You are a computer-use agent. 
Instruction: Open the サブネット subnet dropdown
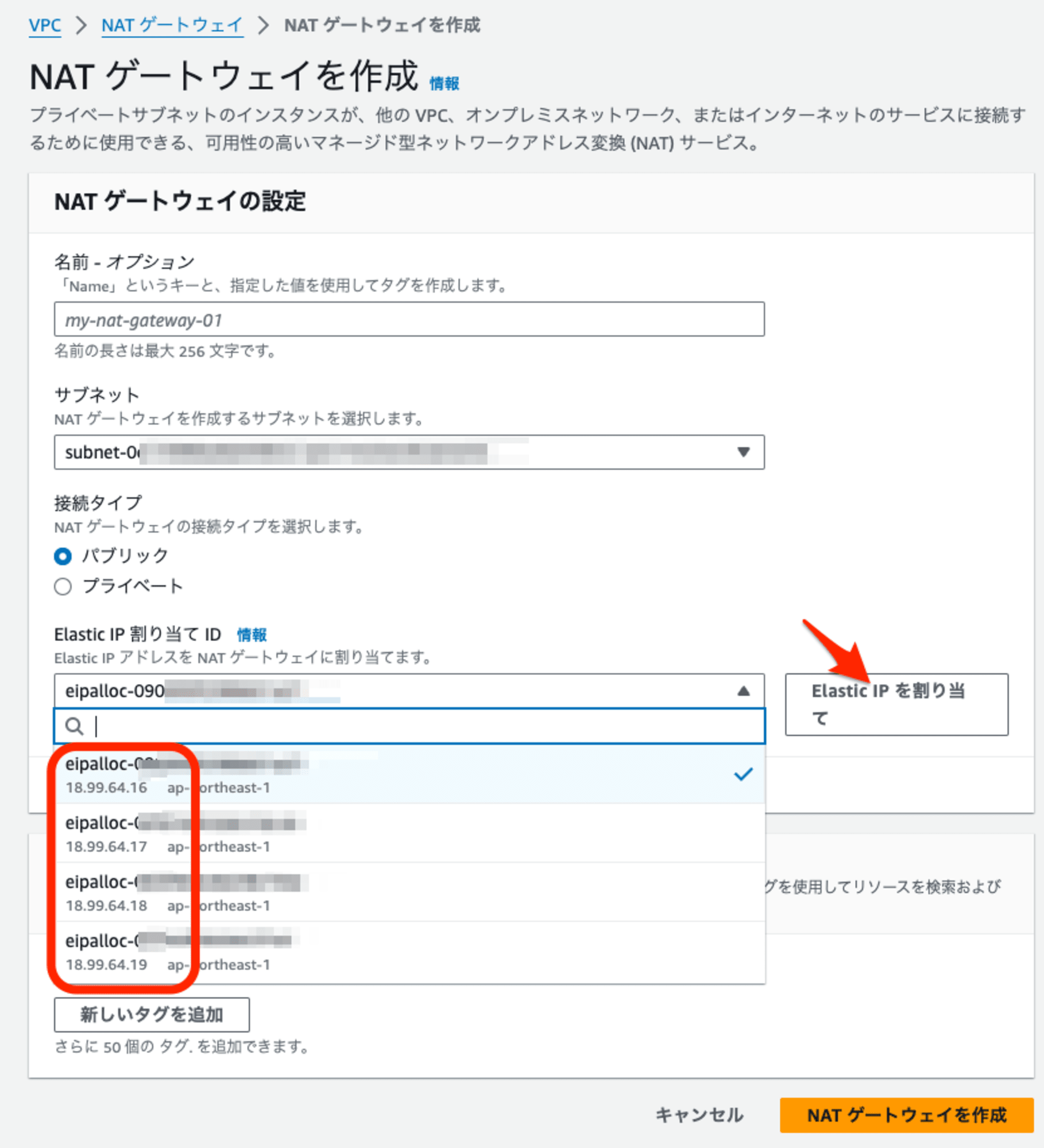pos(409,452)
